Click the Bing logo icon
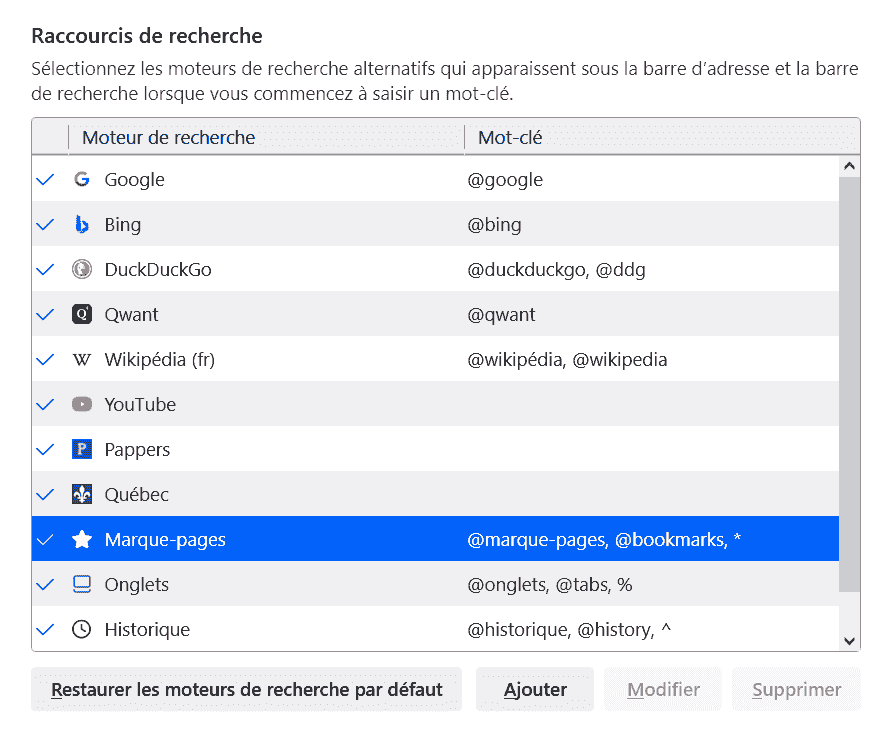Viewport: 890px width, 729px height. pyautogui.click(x=82, y=224)
